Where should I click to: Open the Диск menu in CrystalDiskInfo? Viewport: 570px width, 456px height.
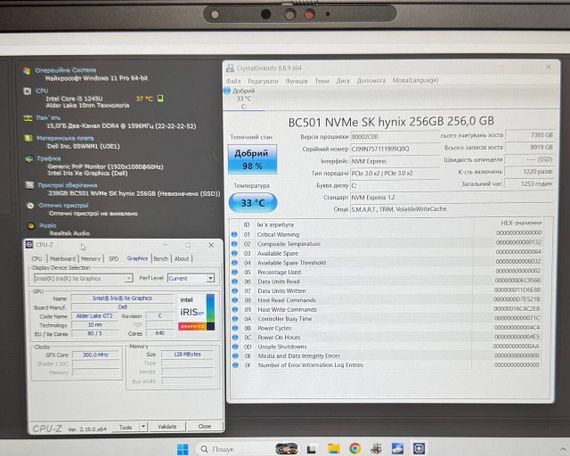pyautogui.click(x=343, y=81)
